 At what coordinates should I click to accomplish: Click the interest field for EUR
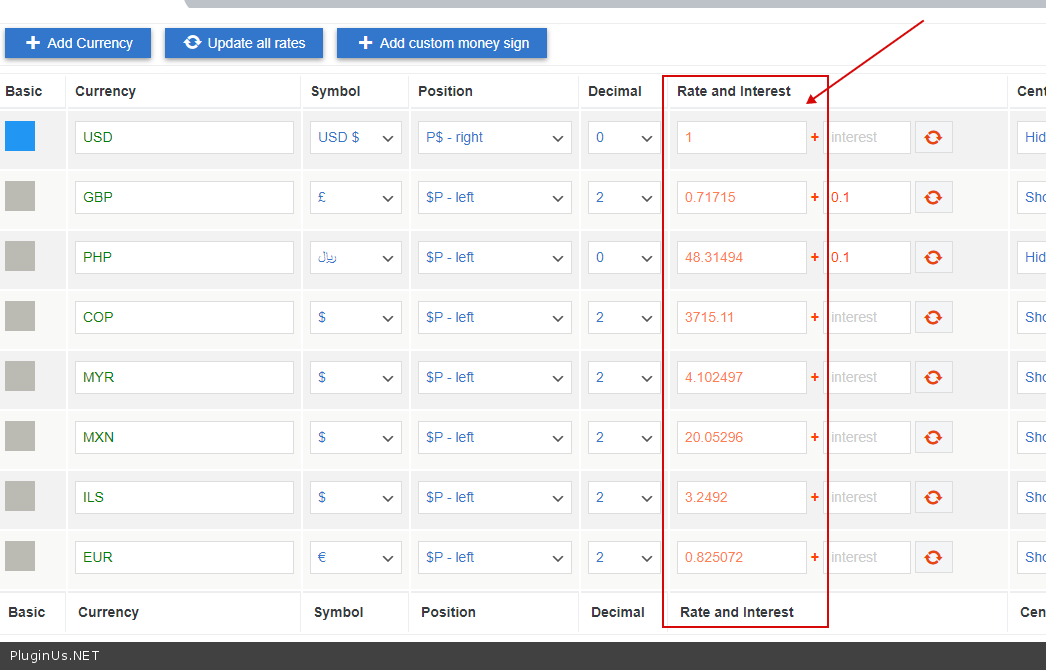(866, 557)
